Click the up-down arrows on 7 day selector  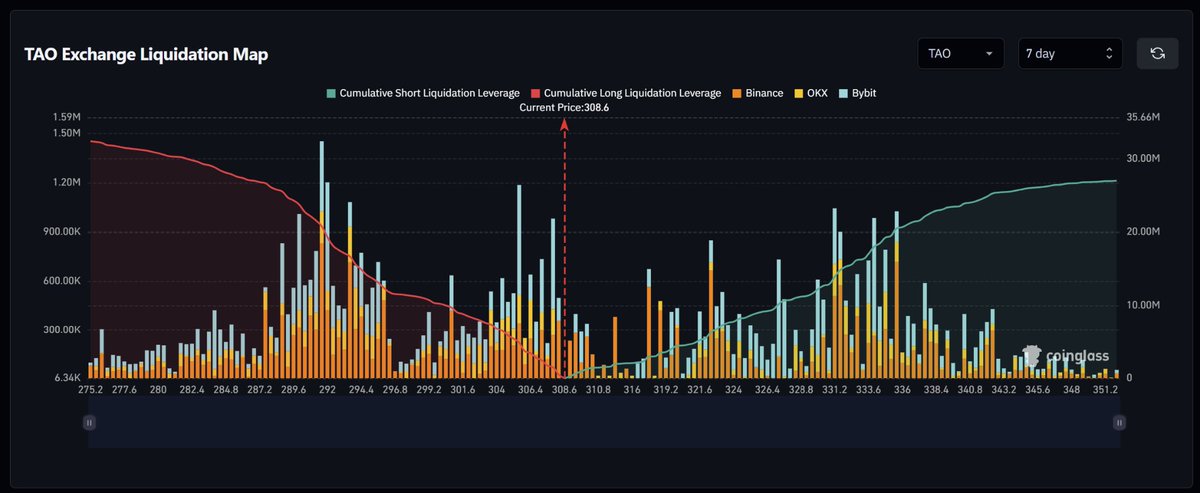[1108, 54]
